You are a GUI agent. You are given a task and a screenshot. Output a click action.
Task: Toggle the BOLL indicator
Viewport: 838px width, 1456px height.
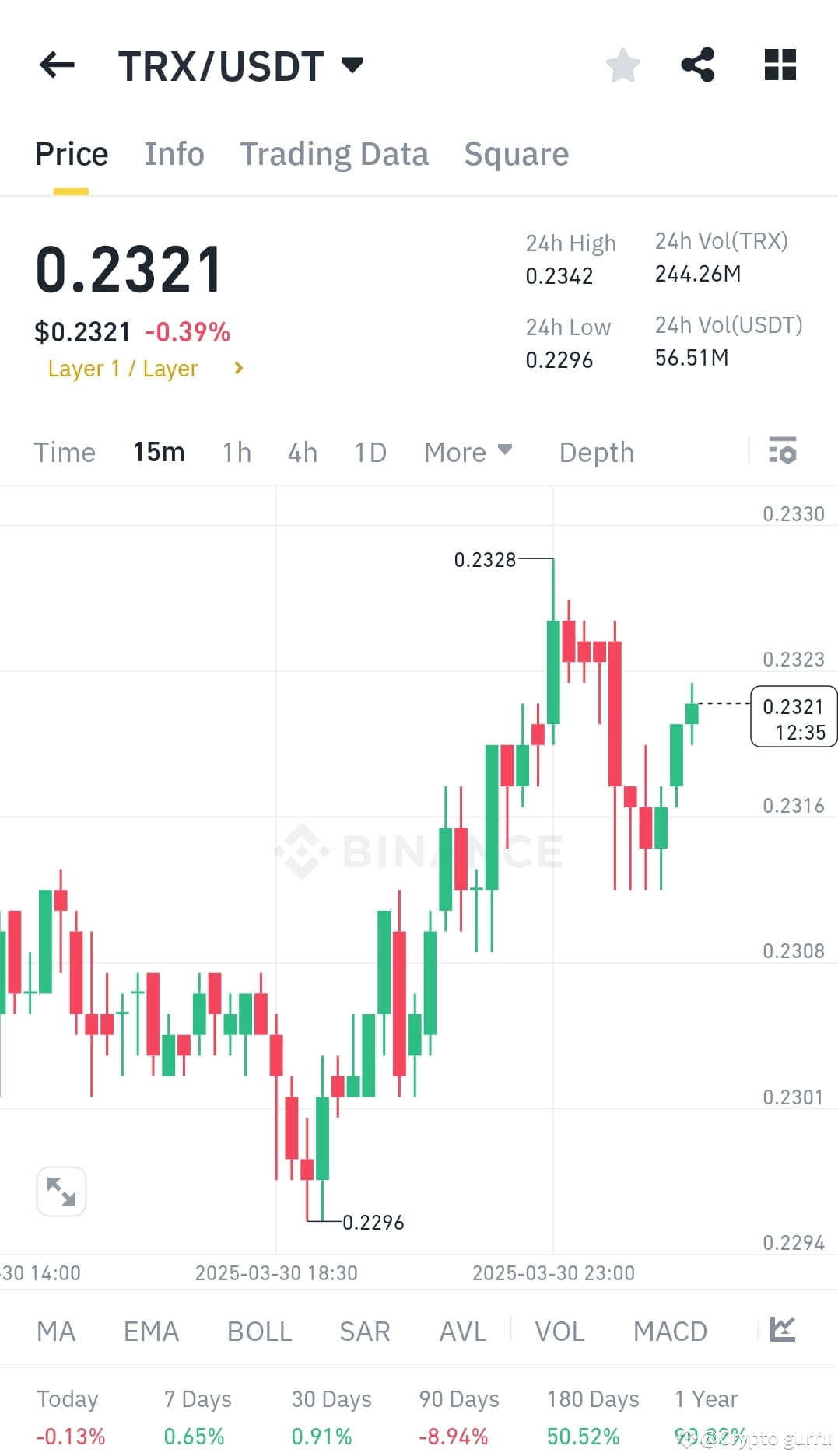[259, 1331]
